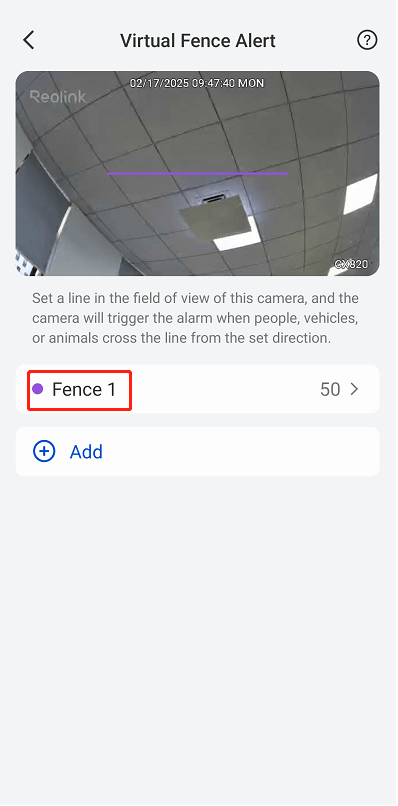Click the Virtual Fence Alert title
Viewport: 398px width, 806px height.
(x=198, y=41)
